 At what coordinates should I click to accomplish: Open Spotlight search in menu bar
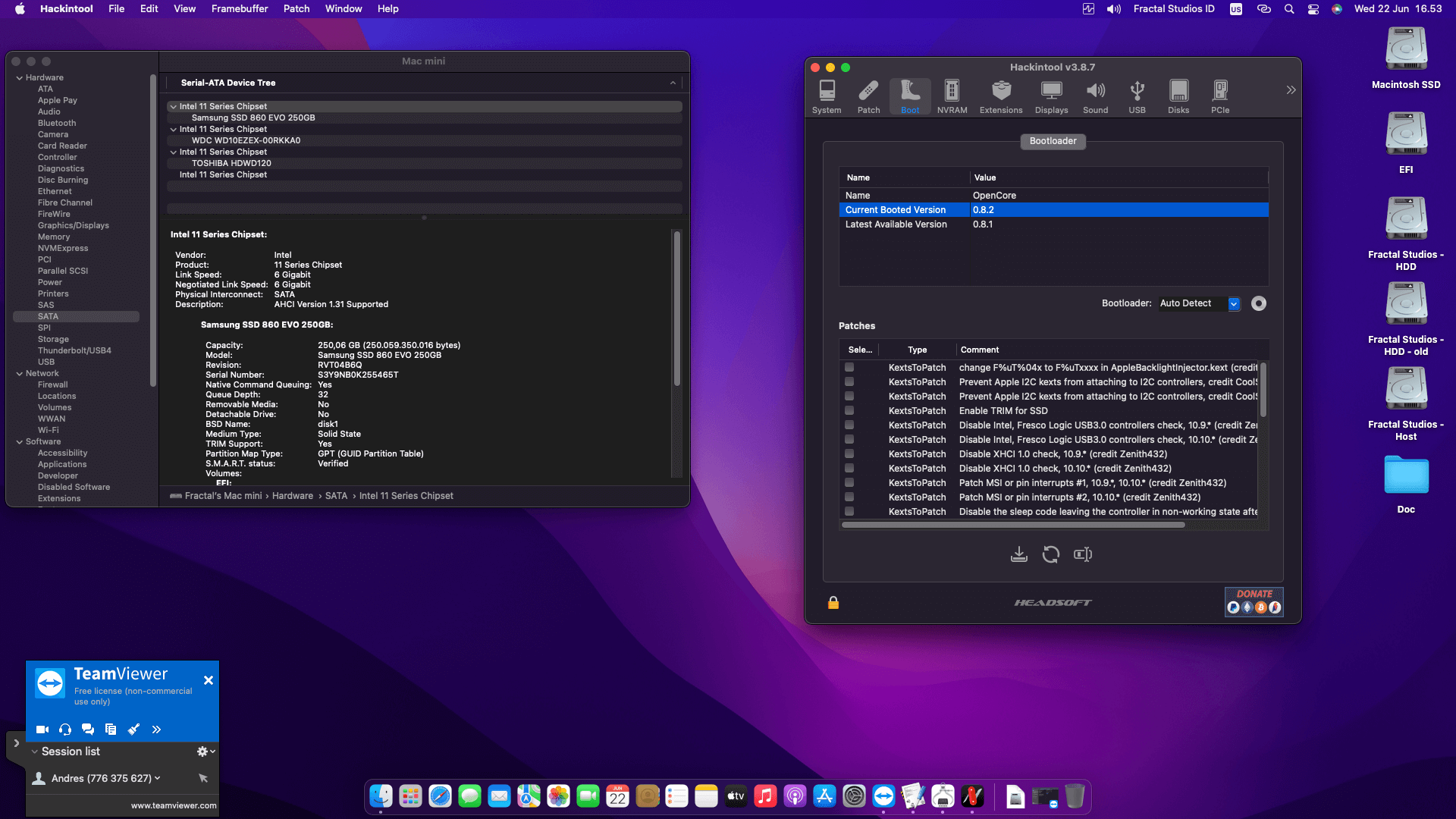click(1289, 9)
